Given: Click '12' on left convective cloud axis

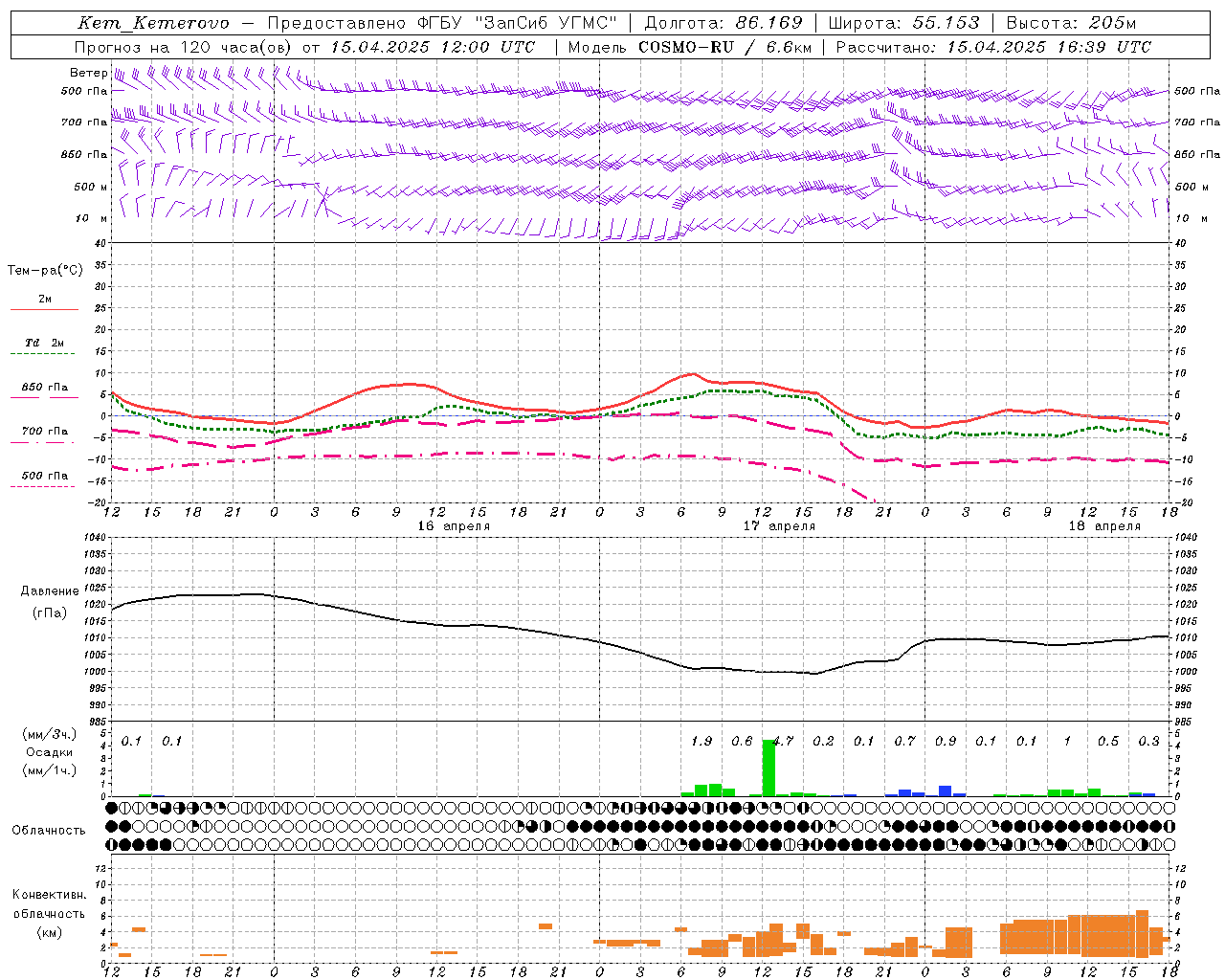Looking at the screenshot, I should pos(100,868).
